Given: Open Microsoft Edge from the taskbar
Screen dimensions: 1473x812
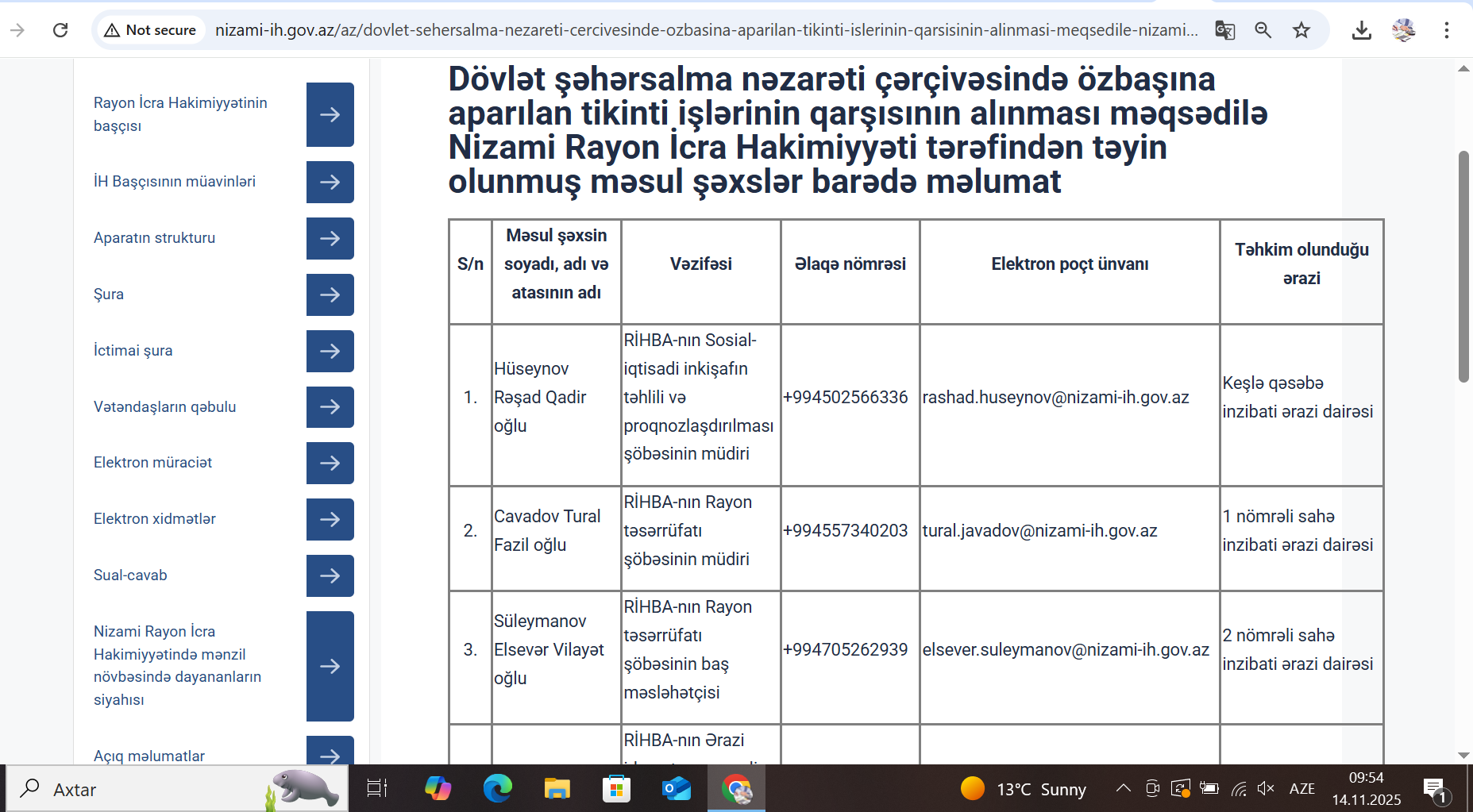Looking at the screenshot, I should point(498,788).
